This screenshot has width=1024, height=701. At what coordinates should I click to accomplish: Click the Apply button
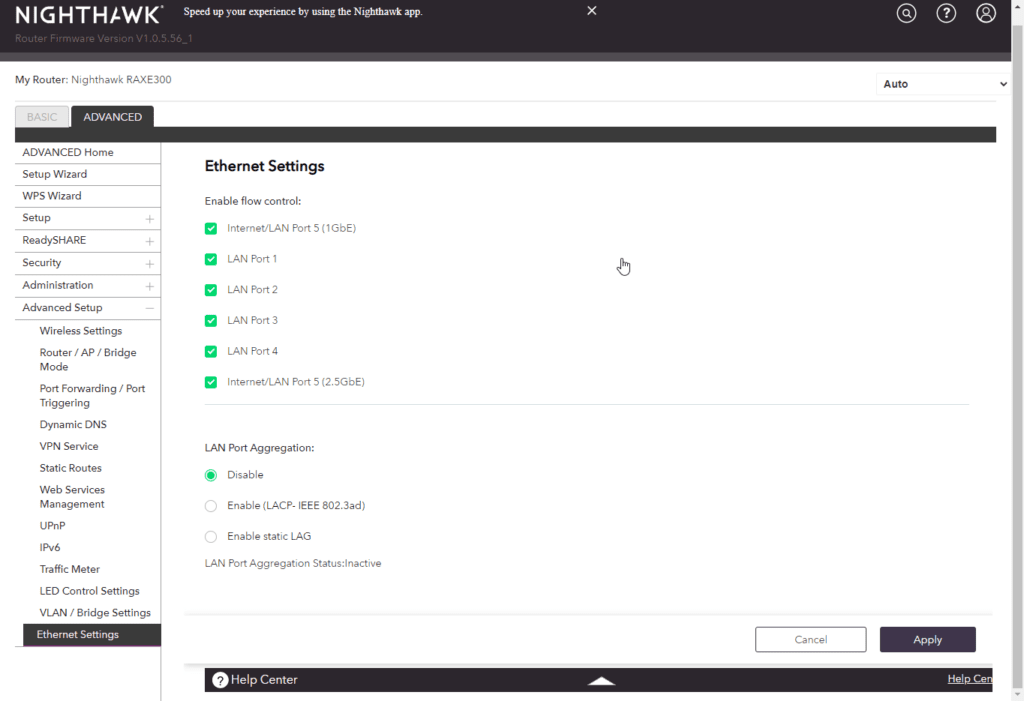pyautogui.click(x=927, y=640)
